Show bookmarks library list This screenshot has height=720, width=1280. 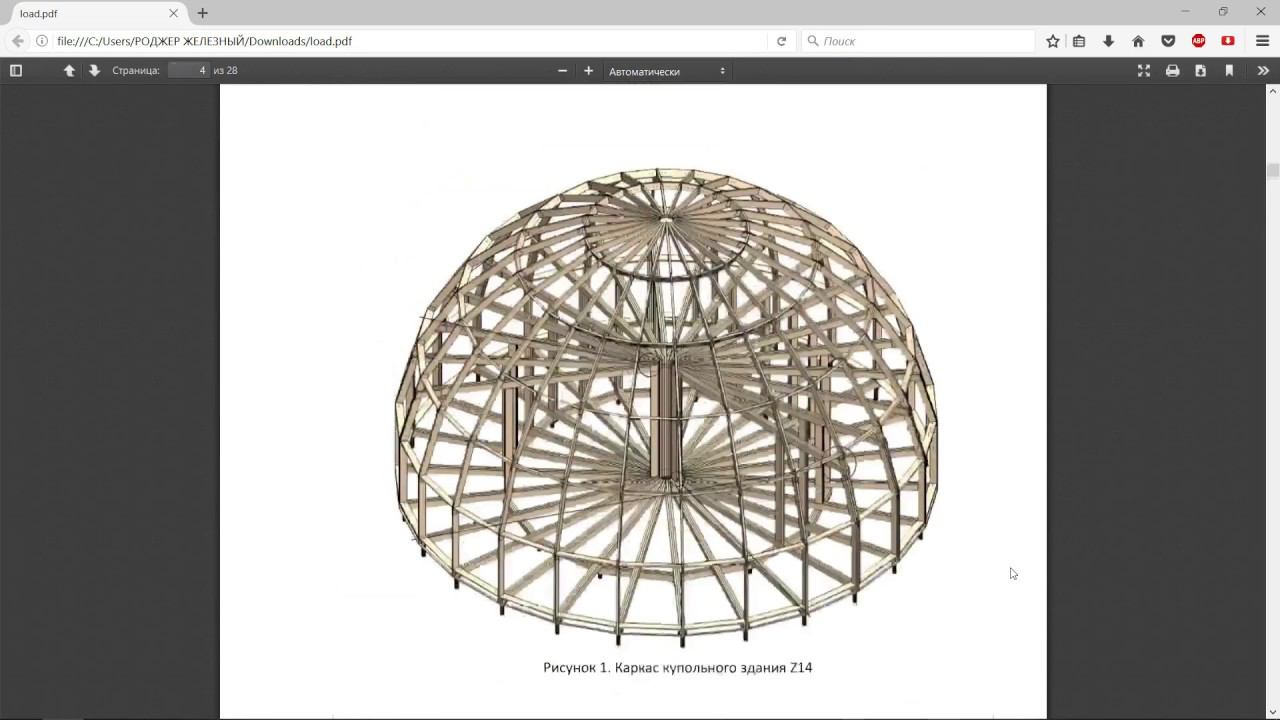1079,41
